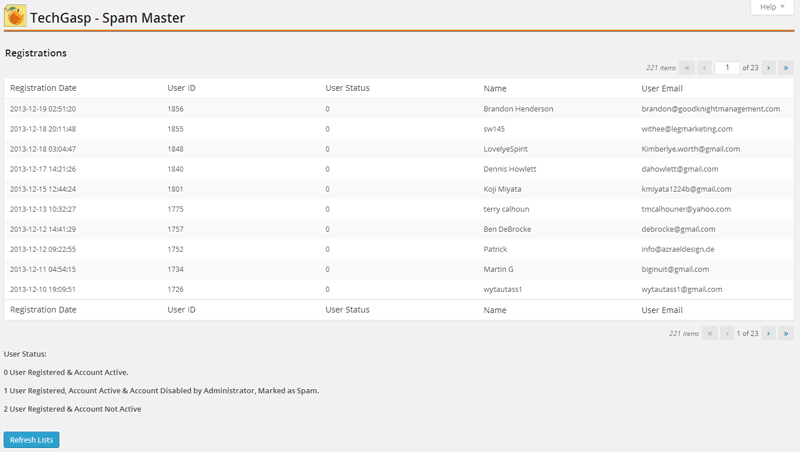Click the User Status column header
This screenshot has height=452, width=800.
pos(347,88)
